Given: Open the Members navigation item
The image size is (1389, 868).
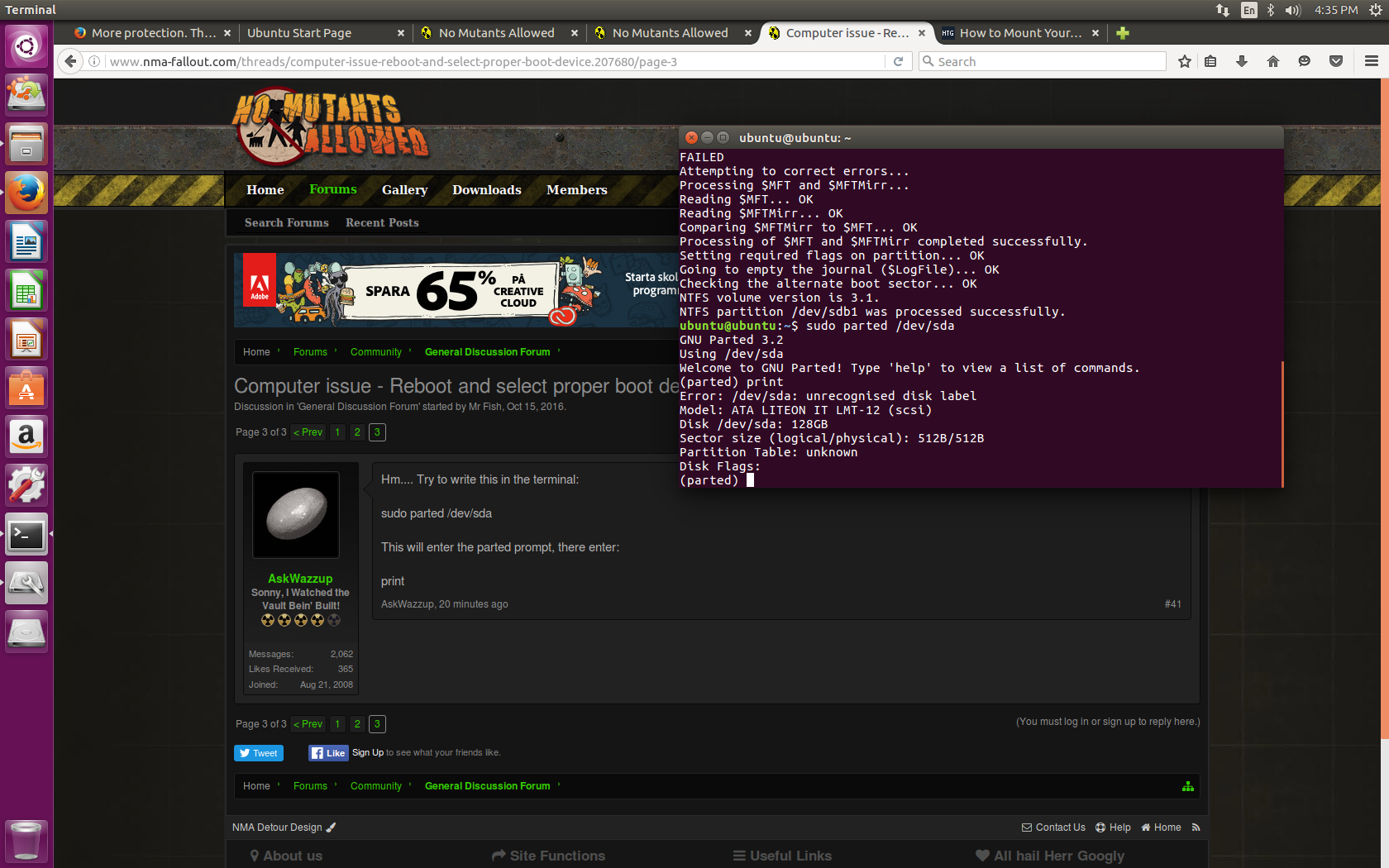Looking at the screenshot, I should (576, 189).
